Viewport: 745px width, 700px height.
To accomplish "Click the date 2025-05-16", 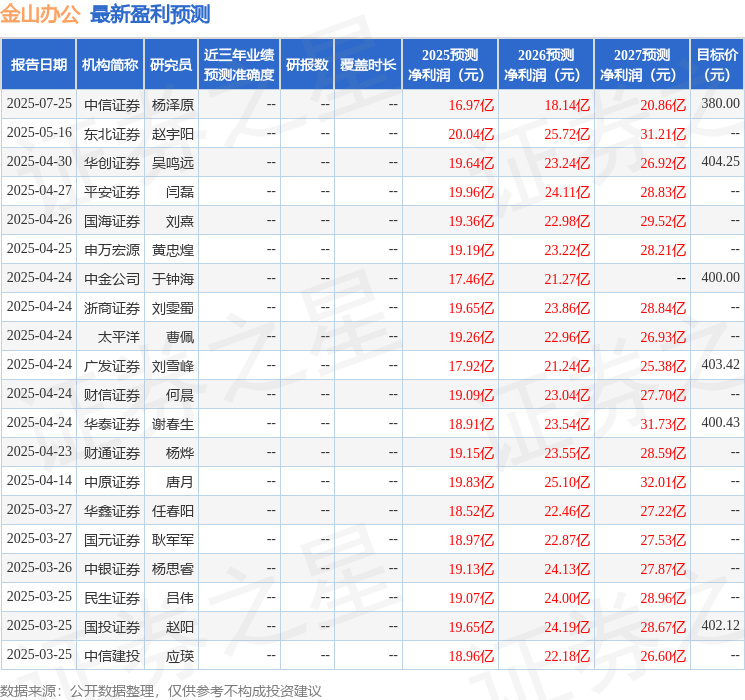I will [x=39, y=133].
